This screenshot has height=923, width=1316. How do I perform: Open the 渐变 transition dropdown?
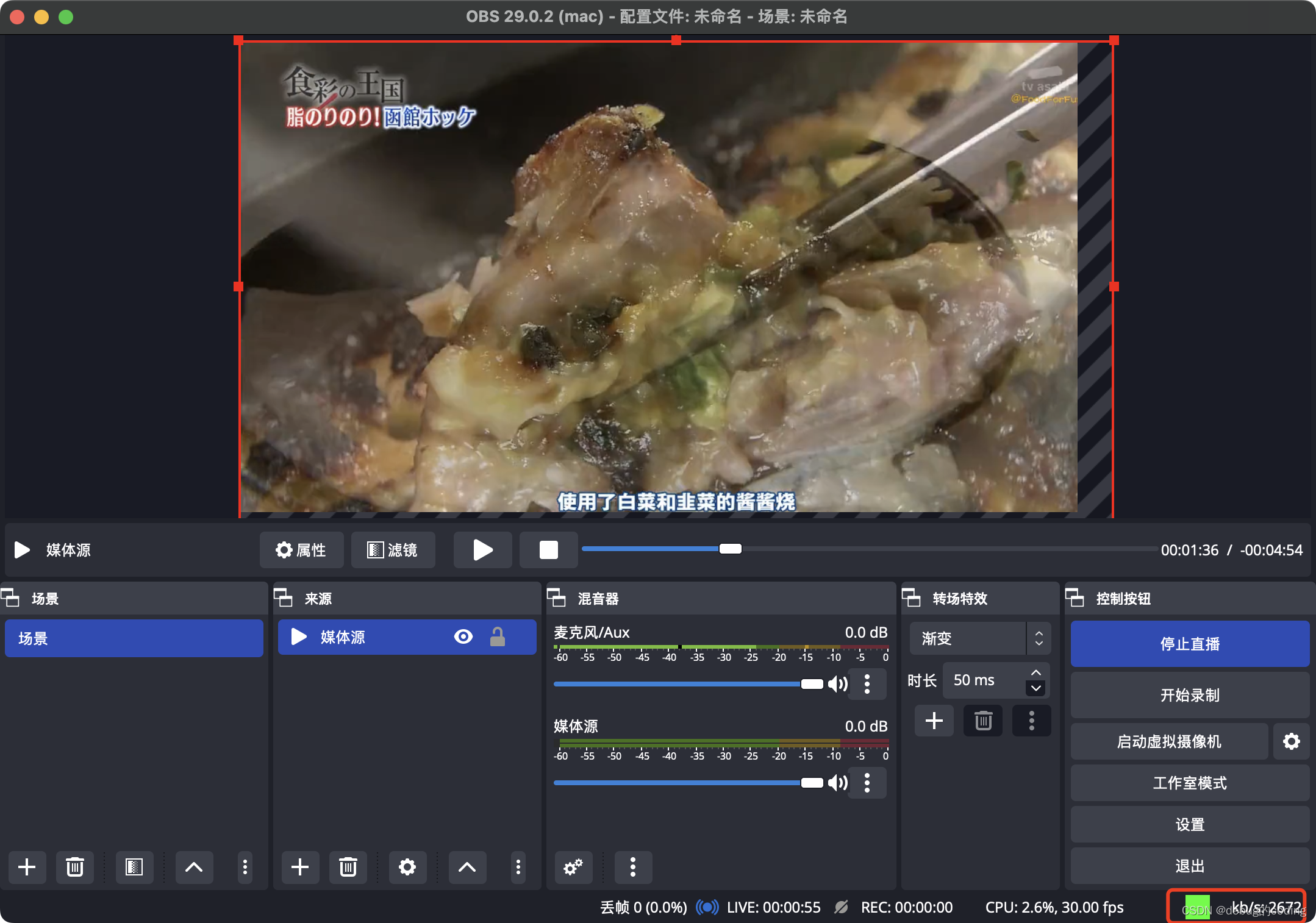(979, 638)
